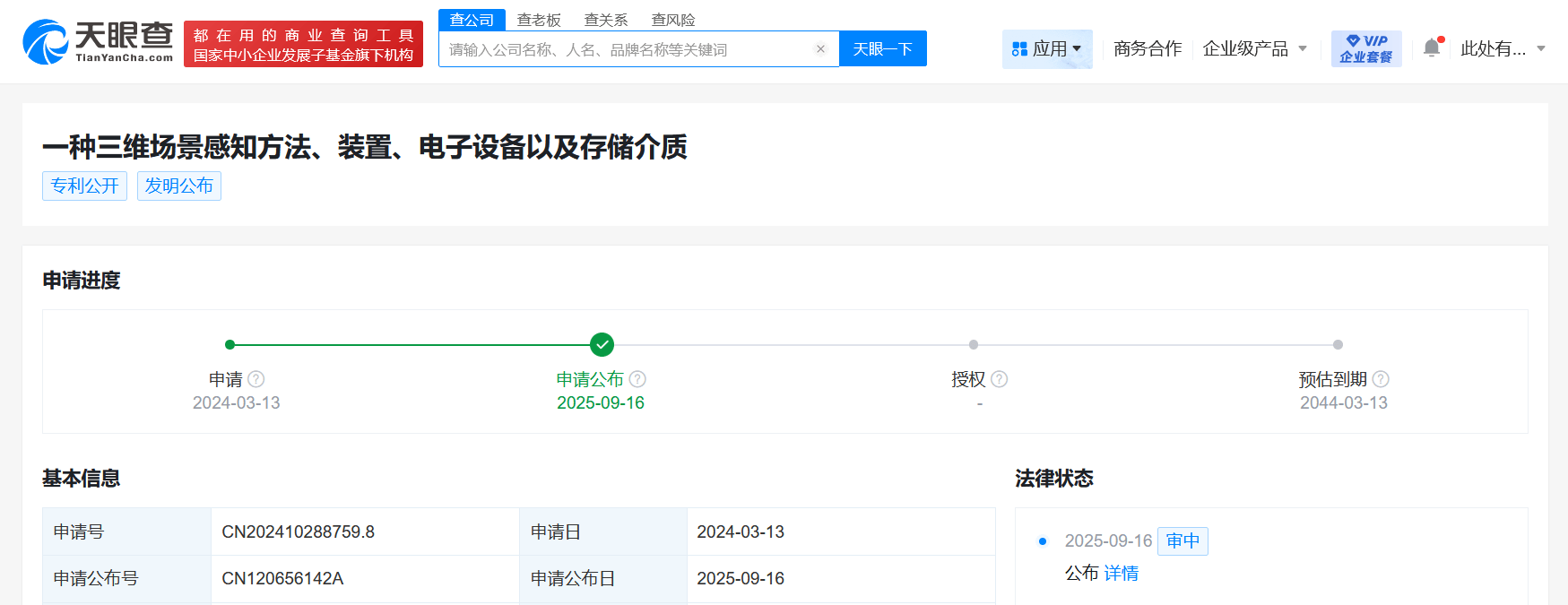Click the notification bell icon

pyautogui.click(x=1432, y=48)
